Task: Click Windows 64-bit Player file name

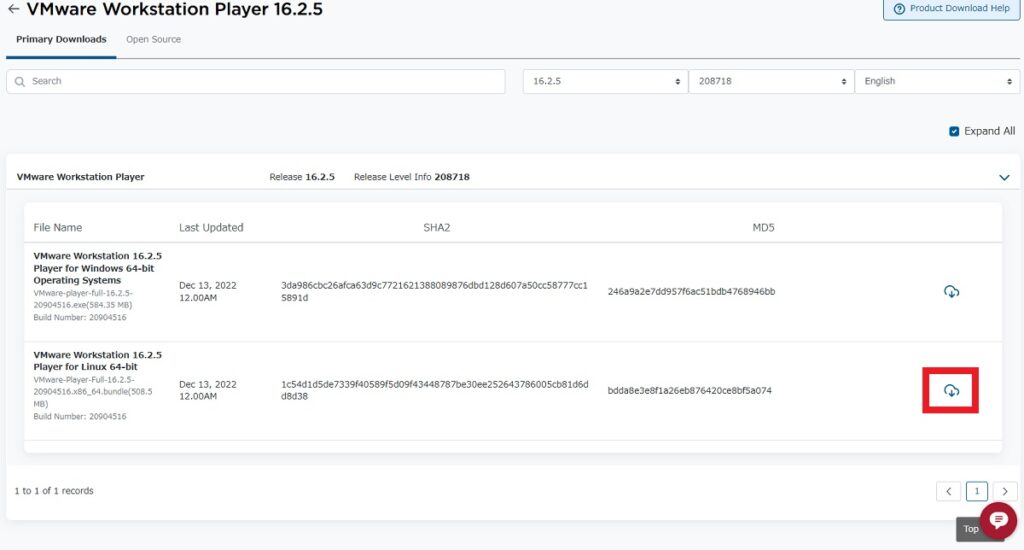Action: (x=97, y=268)
